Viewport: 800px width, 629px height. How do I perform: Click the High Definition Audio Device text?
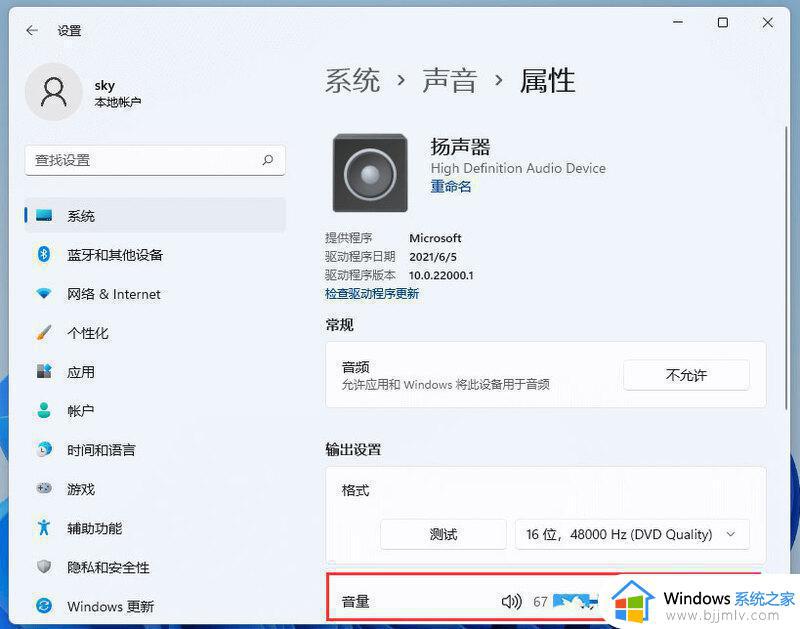click(518, 168)
